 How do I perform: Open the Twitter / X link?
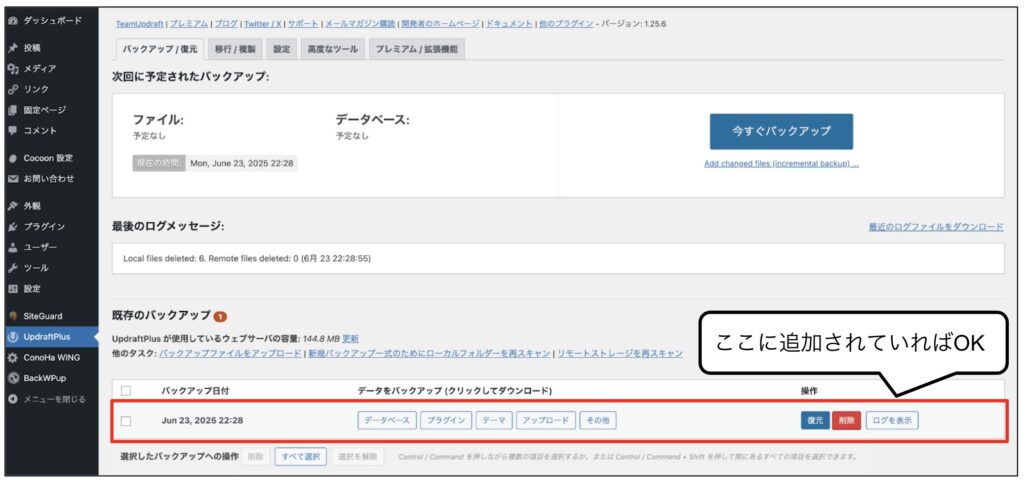click(263, 24)
